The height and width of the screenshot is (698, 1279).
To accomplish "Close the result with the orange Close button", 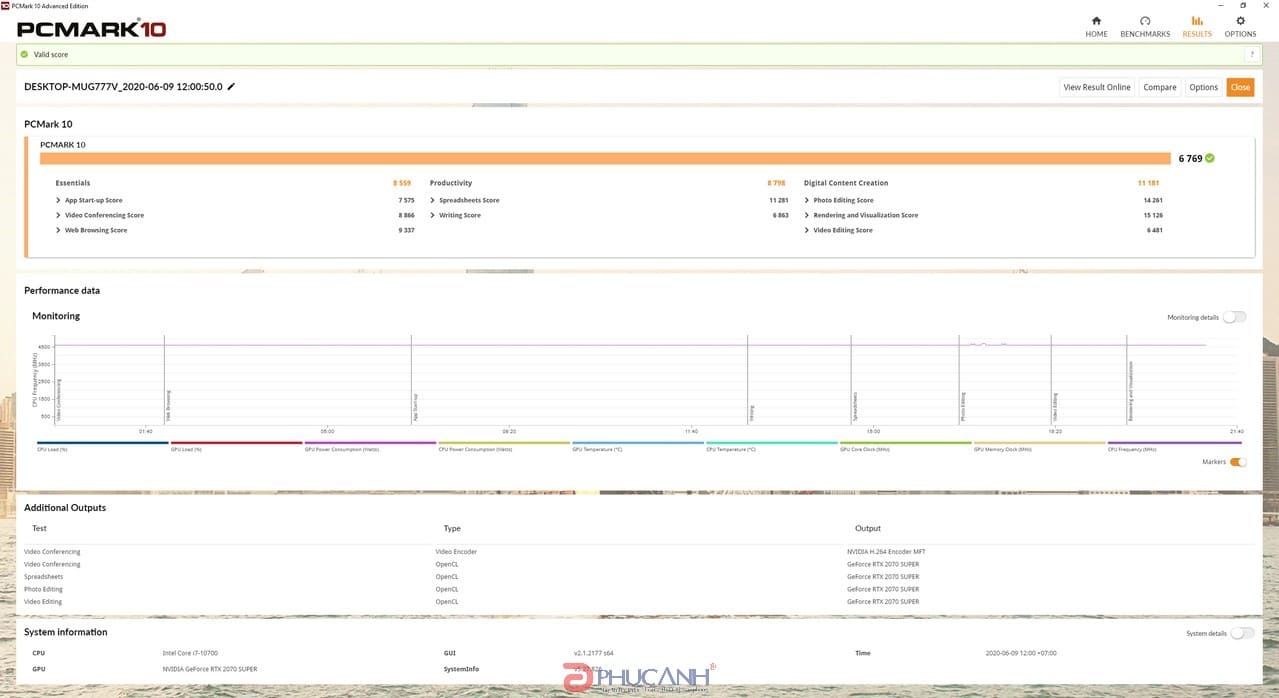I will coord(1240,87).
